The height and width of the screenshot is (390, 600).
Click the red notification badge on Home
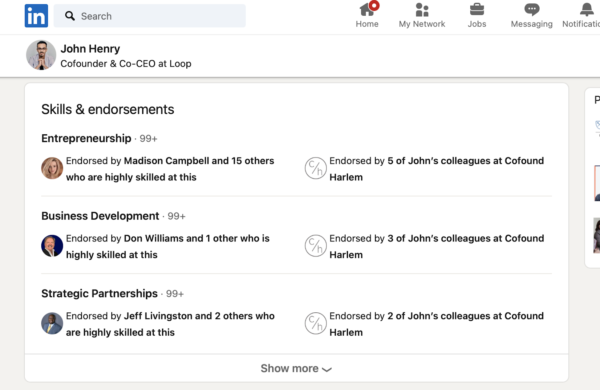[374, 6]
